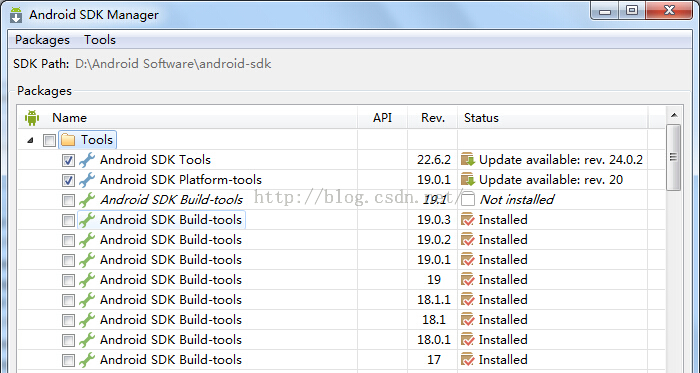Click the Not installed status icon
This screenshot has width=700, height=373.
coord(468,199)
